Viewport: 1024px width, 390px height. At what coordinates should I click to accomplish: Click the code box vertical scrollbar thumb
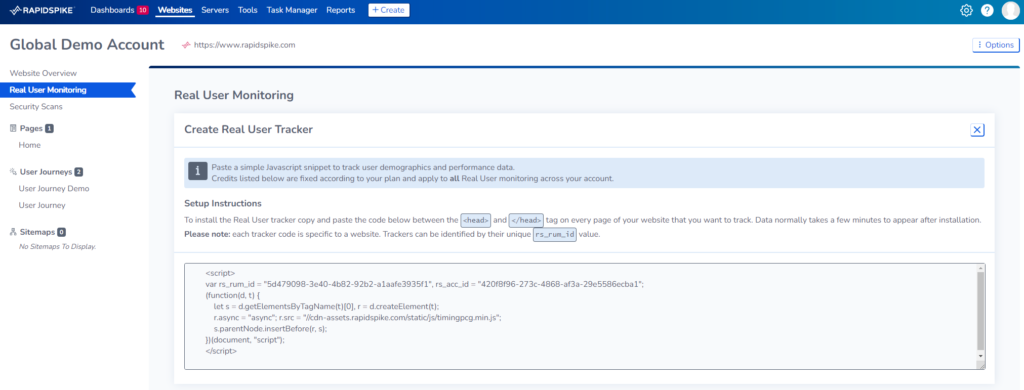pyautogui.click(x=980, y=311)
